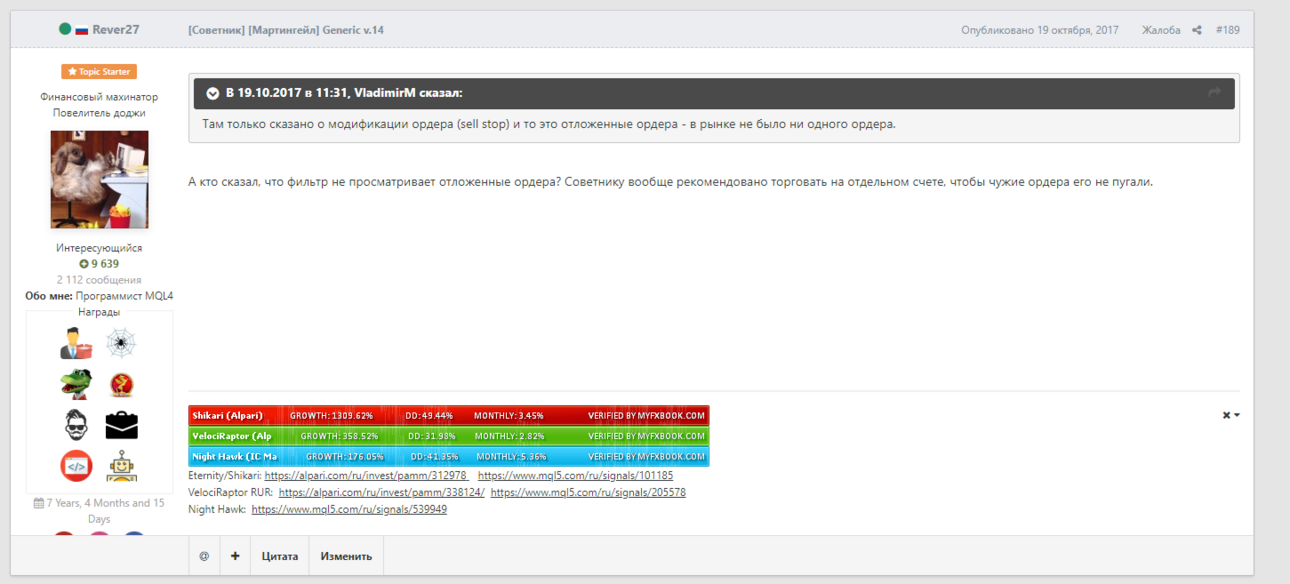Viewport: 1290px width, 584px height.
Task: Click the Программист MQL4 about text
Action: [124, 296]
